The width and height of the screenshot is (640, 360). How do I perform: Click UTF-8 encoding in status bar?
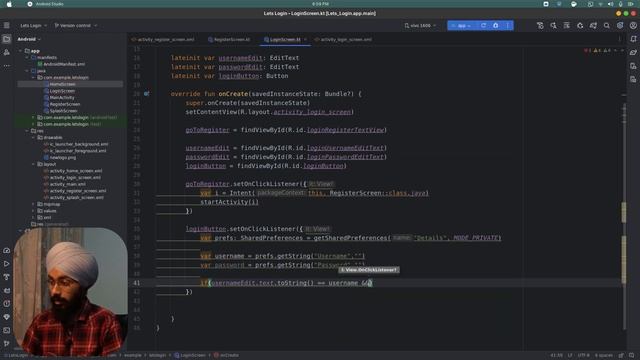pos(583,355)
